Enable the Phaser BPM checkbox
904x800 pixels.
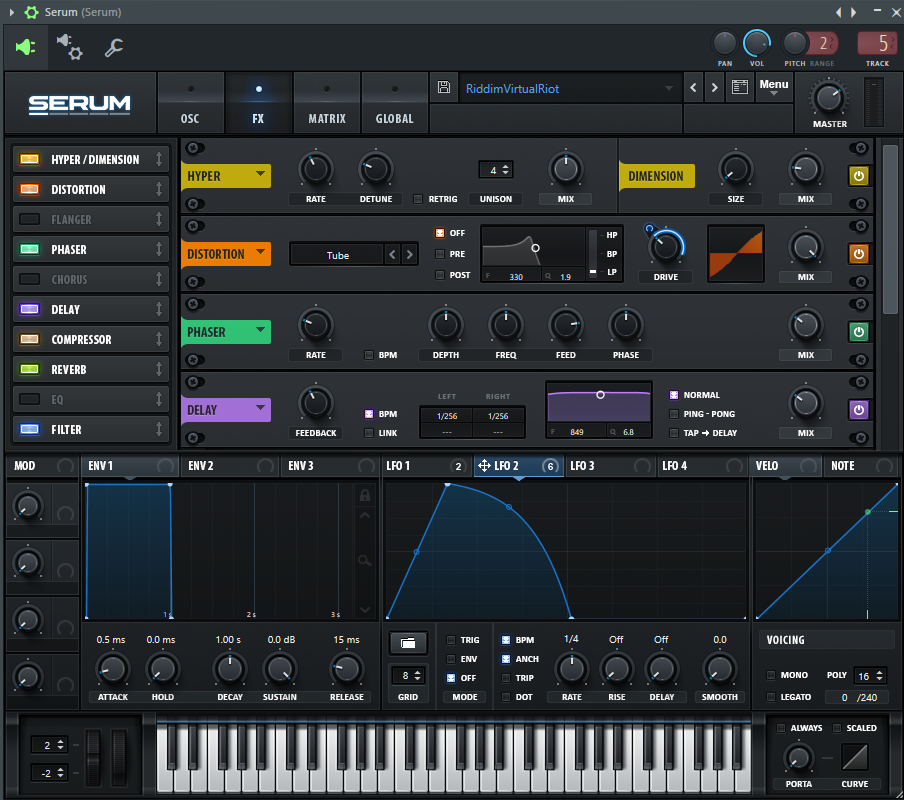(x=369, y=355)
